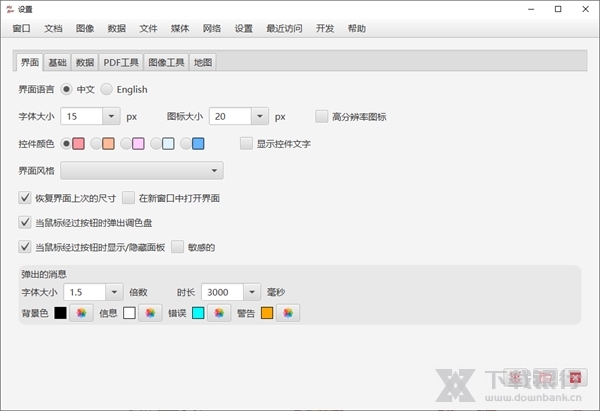Screen dimensions: 600x411
Task: Switch to the 图像工具 tab
Action: [166, 62]
